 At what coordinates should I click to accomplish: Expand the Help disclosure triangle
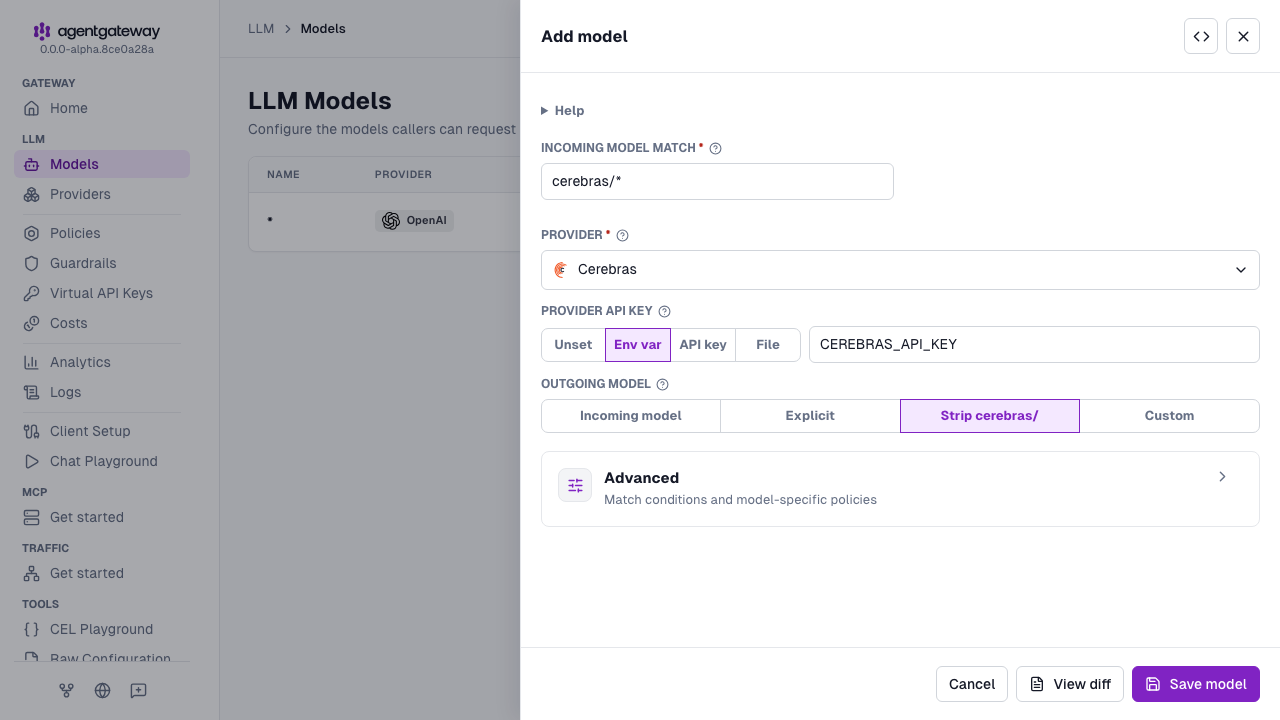click(x=545, y=111)
